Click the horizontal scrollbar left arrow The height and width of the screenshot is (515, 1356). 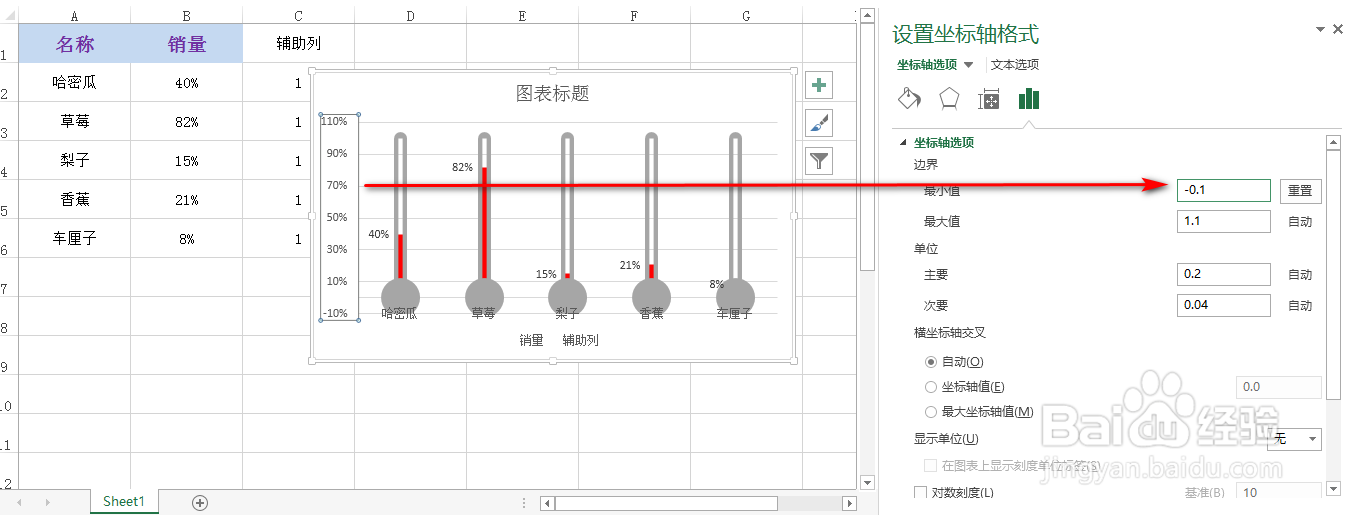point(547,503)
